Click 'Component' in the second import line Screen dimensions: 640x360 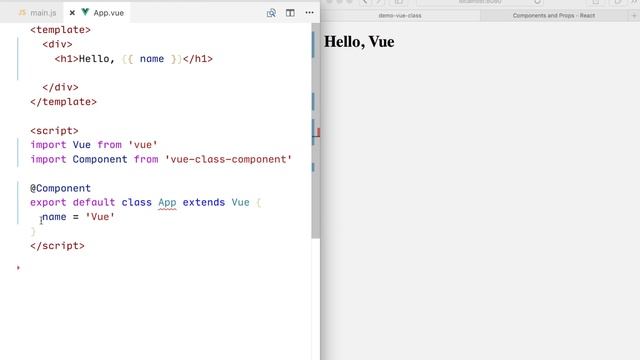tap(100, 159)
